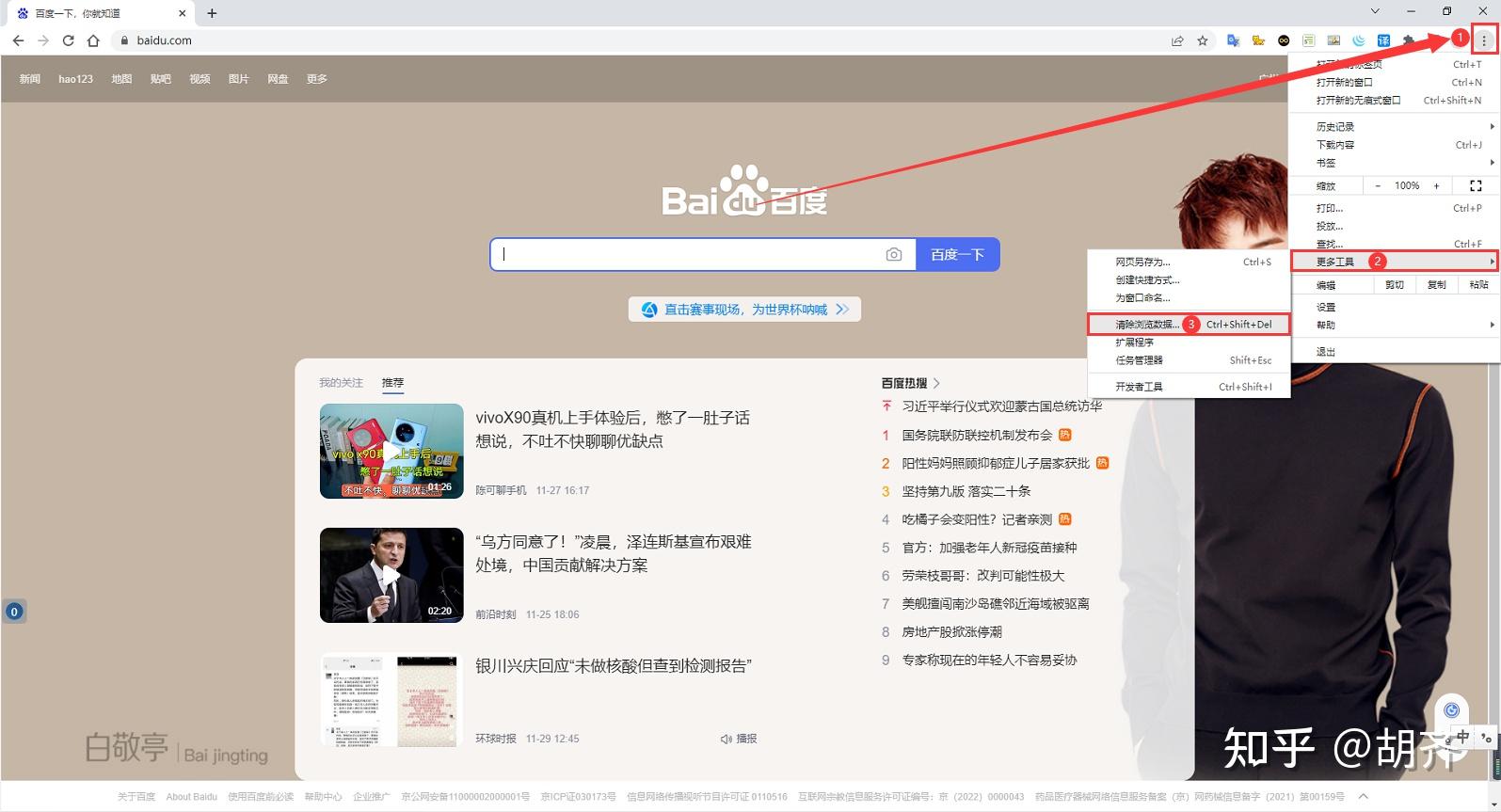The height and width of the screenshot is (812, 1501).
Task: Click the browser forward arrow
Action: (x=43, y=40)
